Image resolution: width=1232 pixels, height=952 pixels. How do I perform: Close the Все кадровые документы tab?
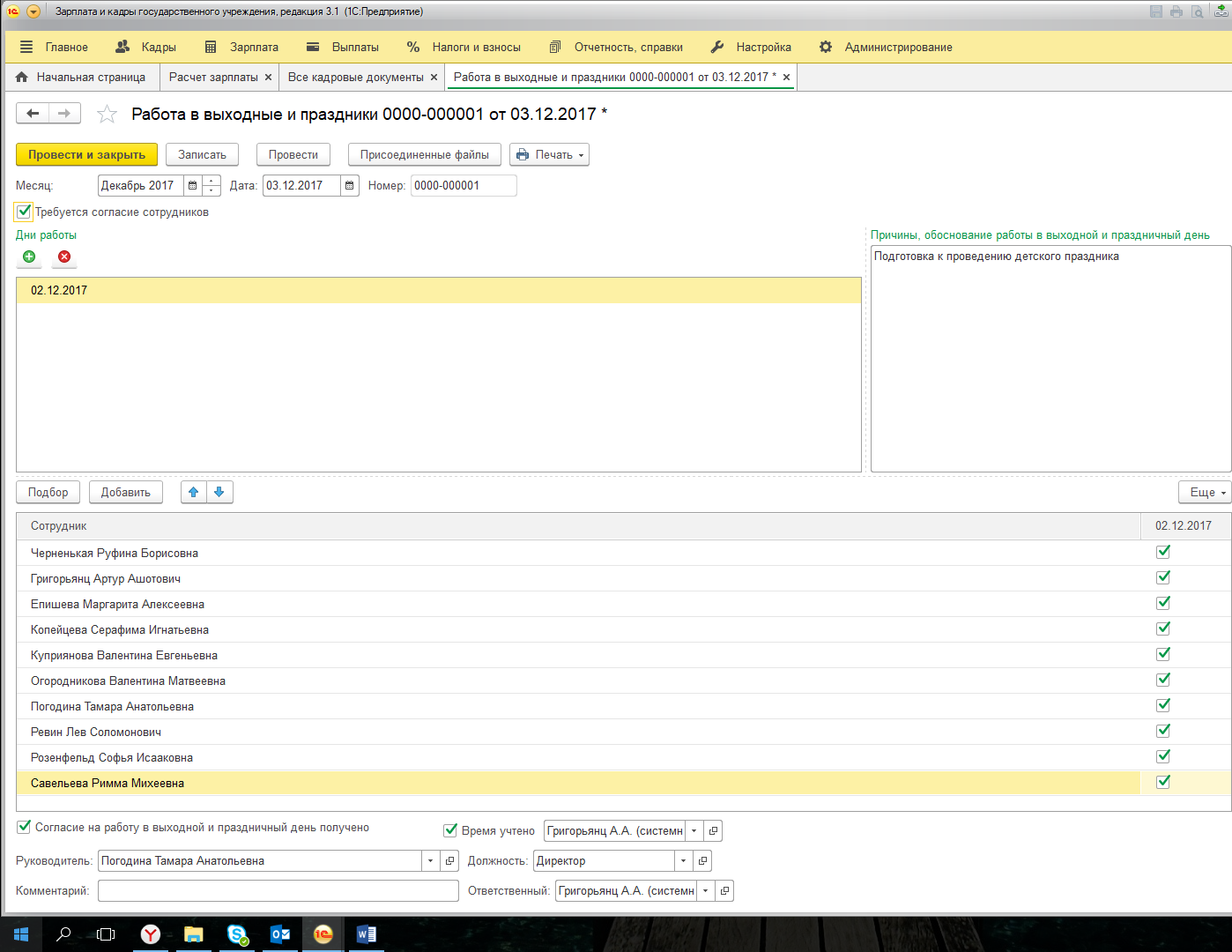pos(434,78)
